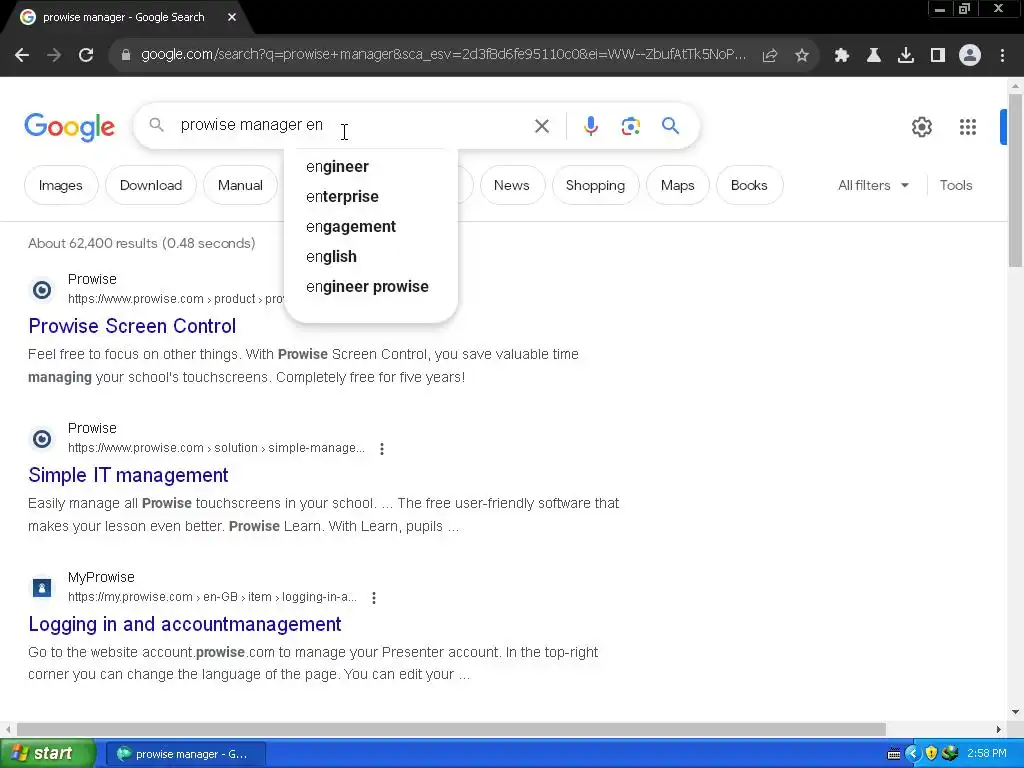Switch to the Maps tab
Screen dimensions: 1024x768
coord(677,185)
